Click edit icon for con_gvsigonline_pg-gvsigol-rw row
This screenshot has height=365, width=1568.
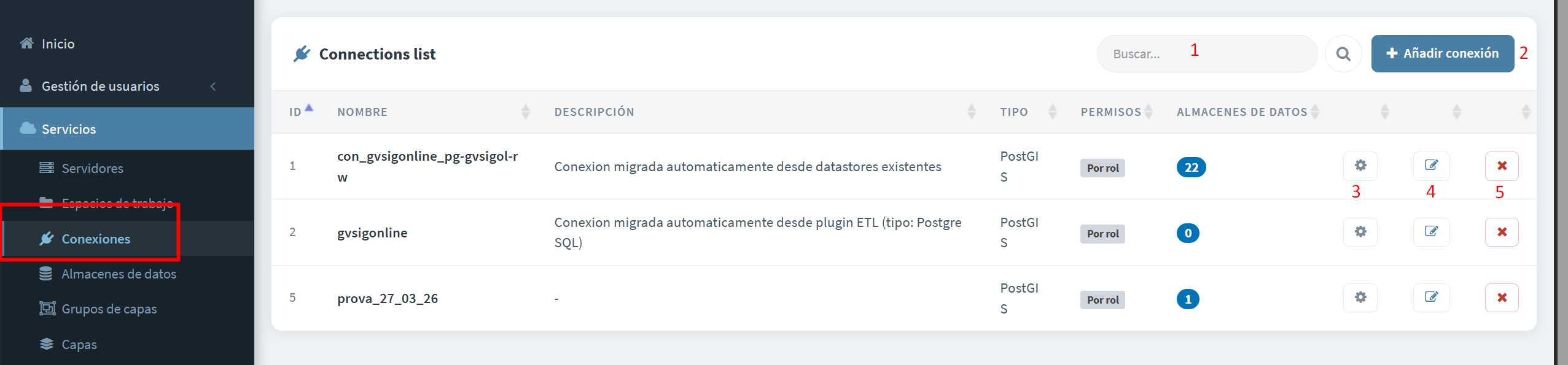[1431, 166]
